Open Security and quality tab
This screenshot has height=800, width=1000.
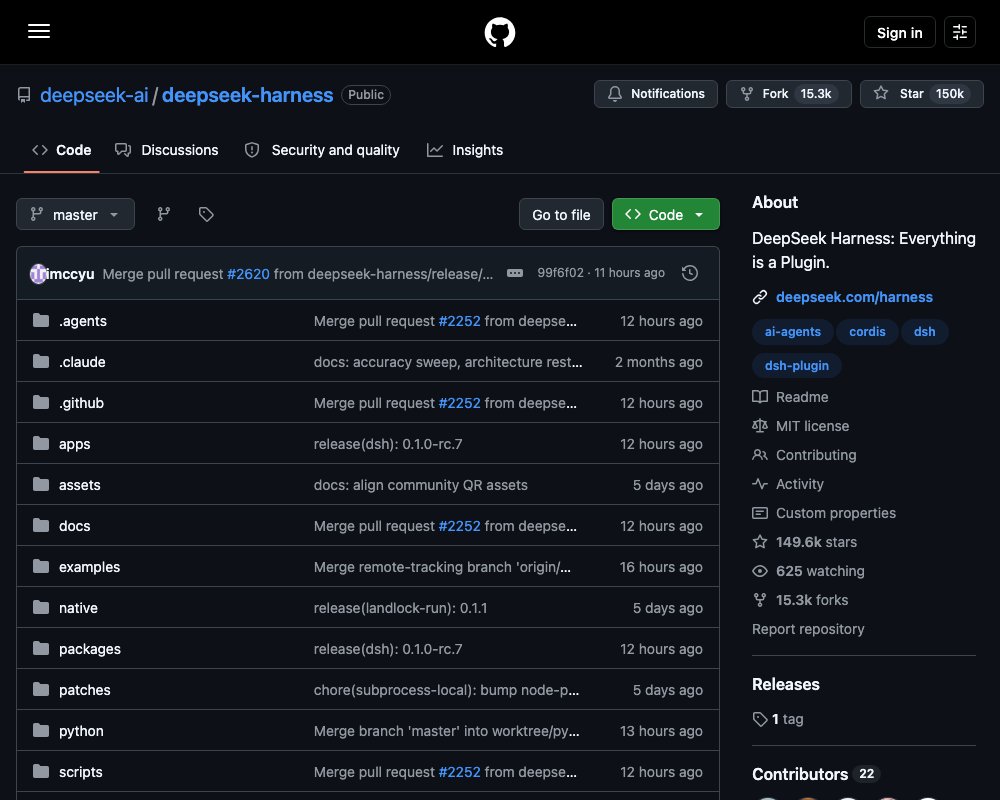tap(322, 150)
